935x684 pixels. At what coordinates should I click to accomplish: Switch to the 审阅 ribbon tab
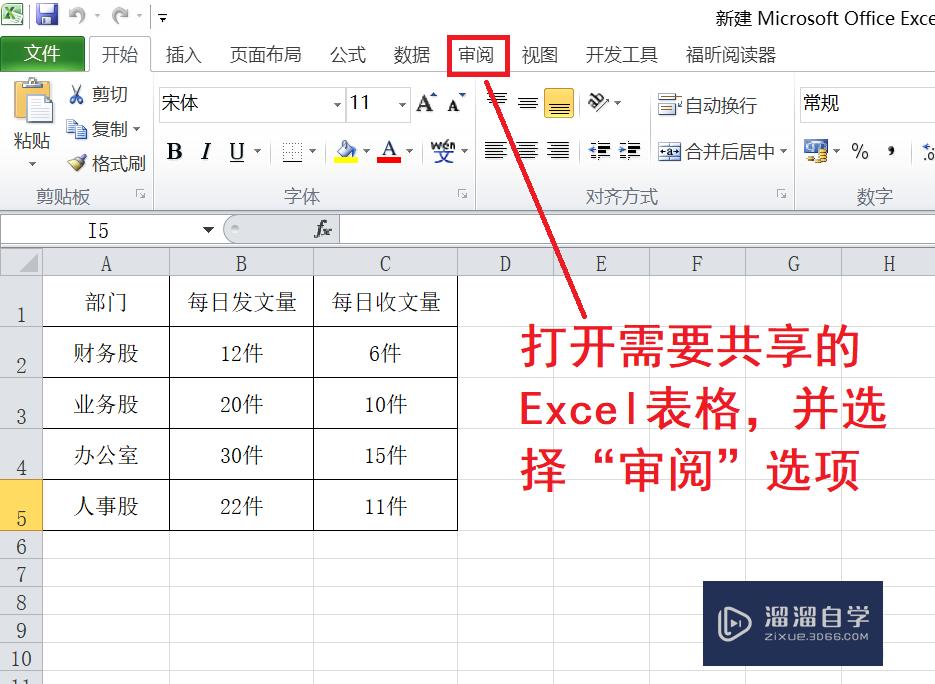478,55
